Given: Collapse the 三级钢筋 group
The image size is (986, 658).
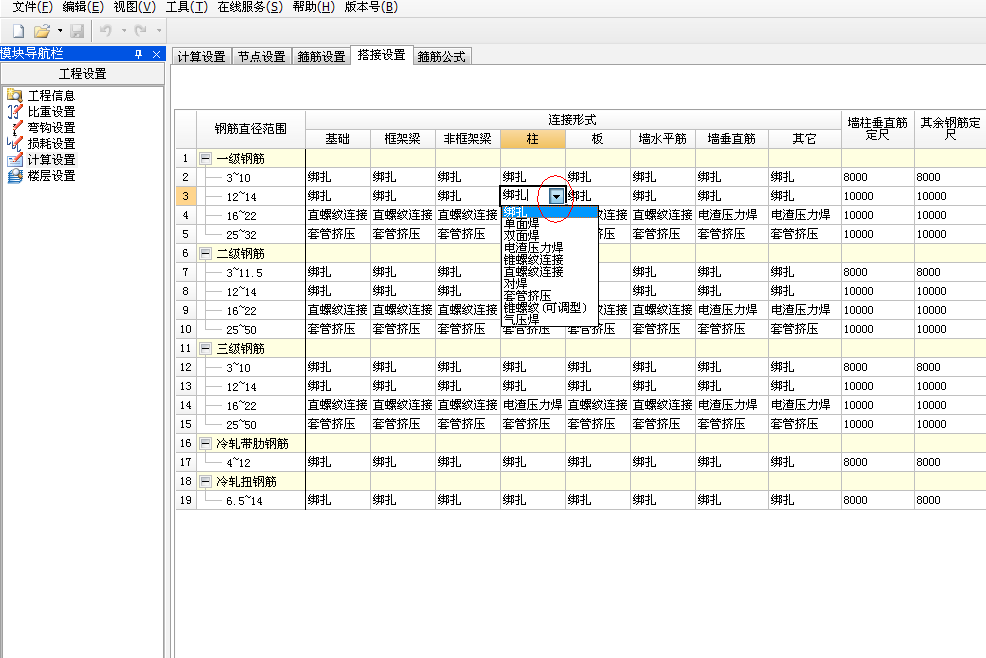Looking at the screenshot, I should 205,349.
